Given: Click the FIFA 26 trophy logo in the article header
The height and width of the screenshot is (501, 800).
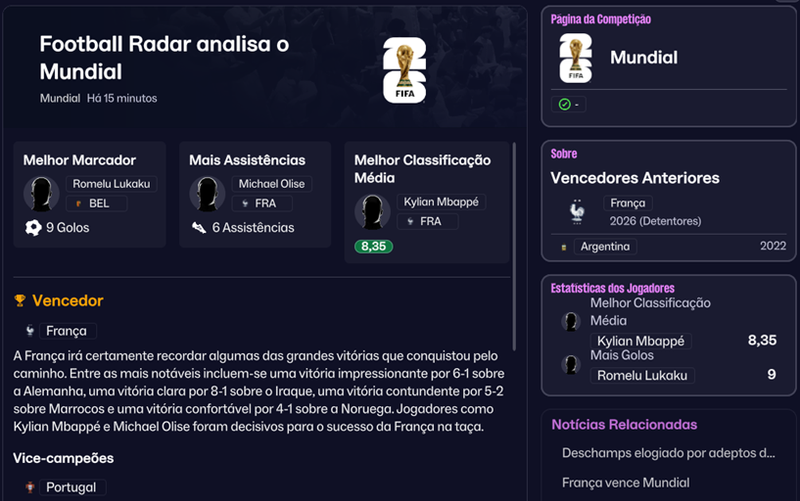Looking at the screenshot, I should tap(405, 70).
